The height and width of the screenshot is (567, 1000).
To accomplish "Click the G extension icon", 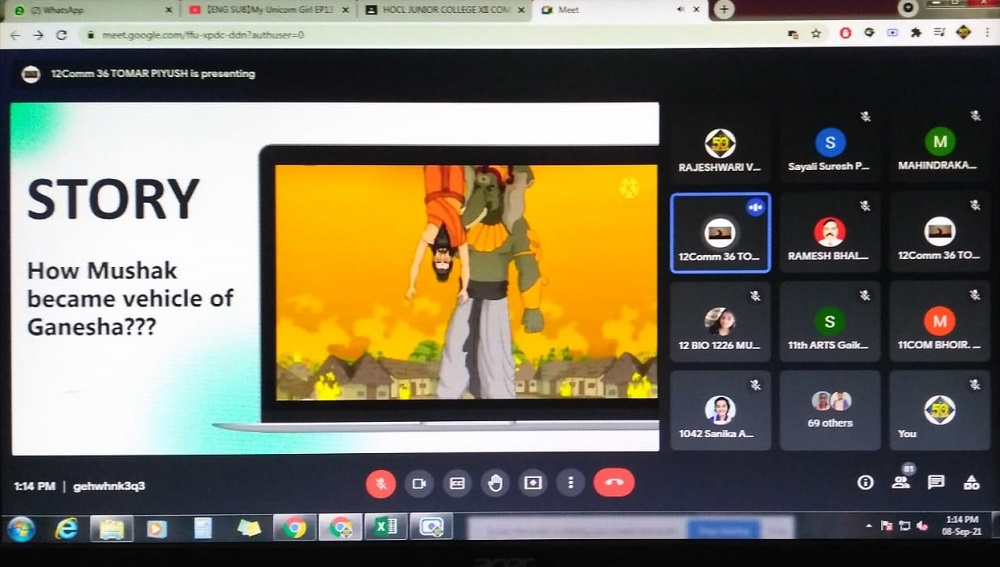I will (x=869, y=33).
